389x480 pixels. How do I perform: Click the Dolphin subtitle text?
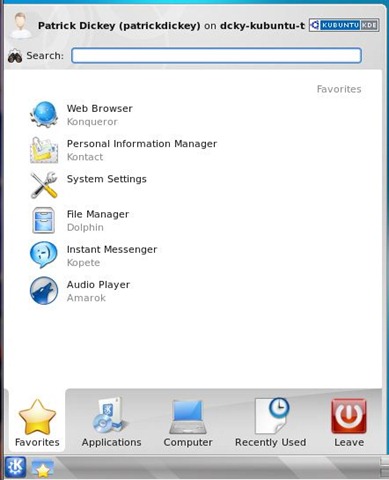[85, 227]
